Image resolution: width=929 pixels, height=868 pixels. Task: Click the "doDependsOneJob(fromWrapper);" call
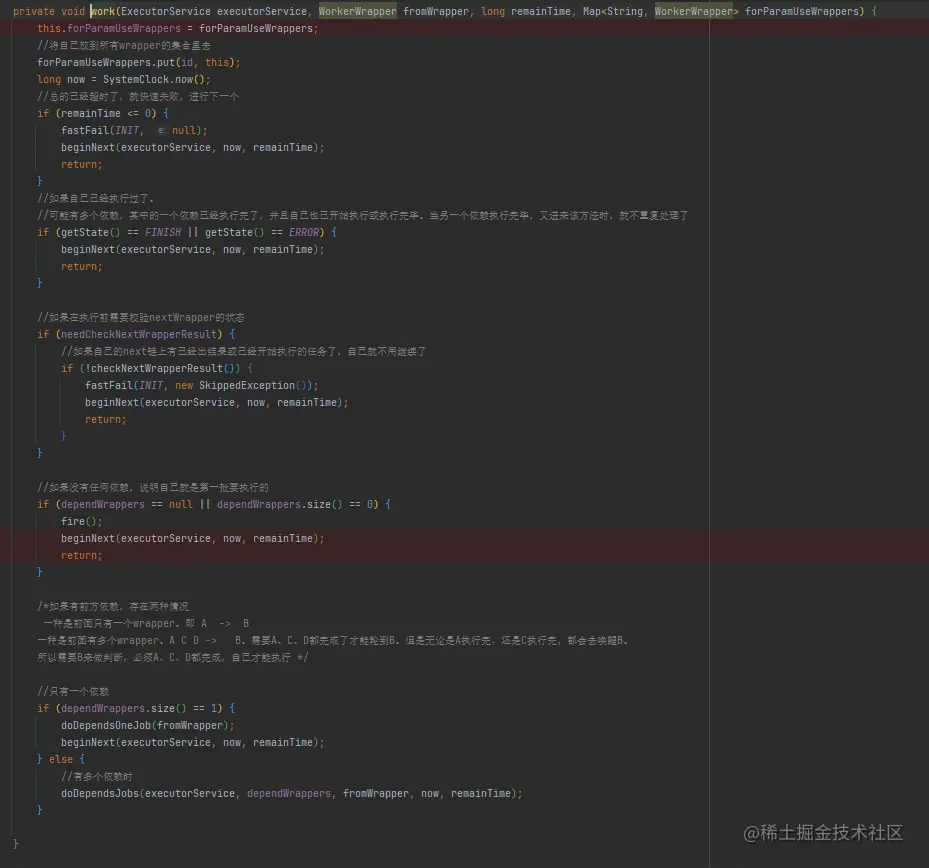tap(148, 726)
